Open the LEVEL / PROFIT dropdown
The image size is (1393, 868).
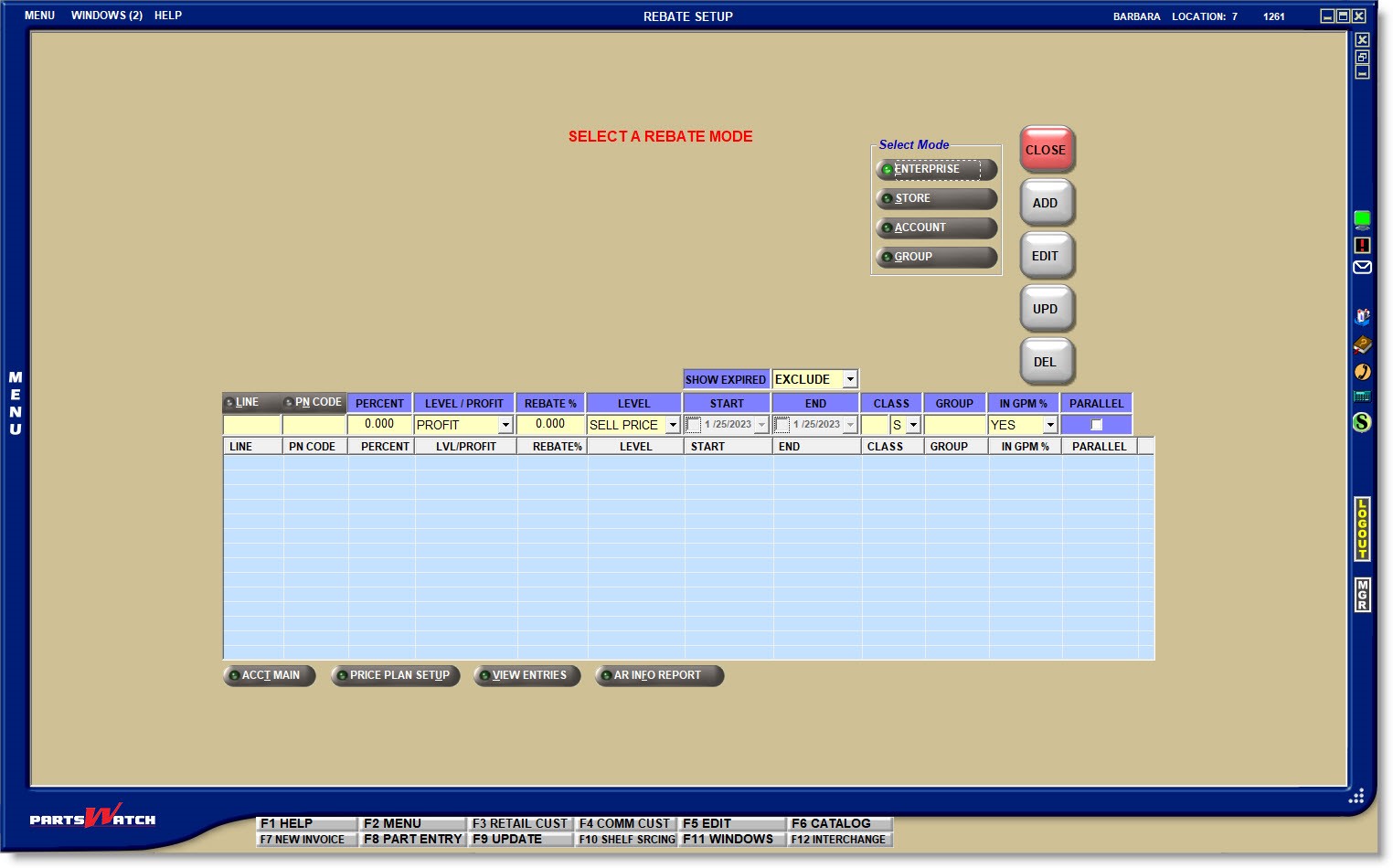[505, 426]
